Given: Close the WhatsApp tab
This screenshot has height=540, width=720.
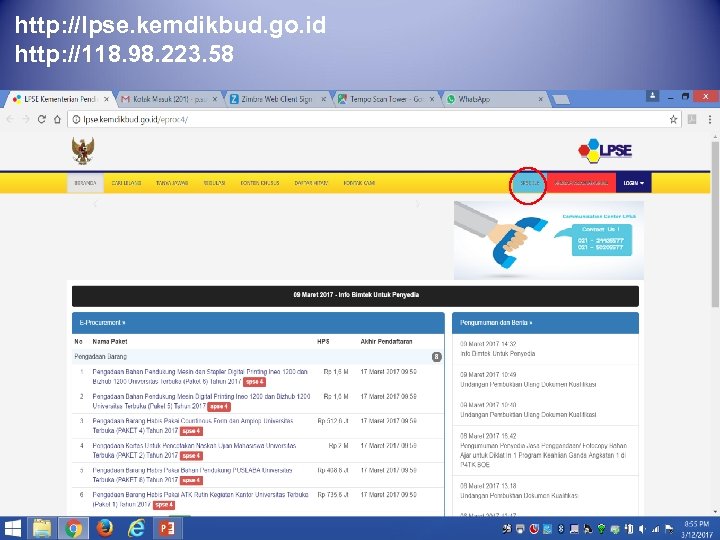Looking at the screenshot, I should tap(540, 99).
